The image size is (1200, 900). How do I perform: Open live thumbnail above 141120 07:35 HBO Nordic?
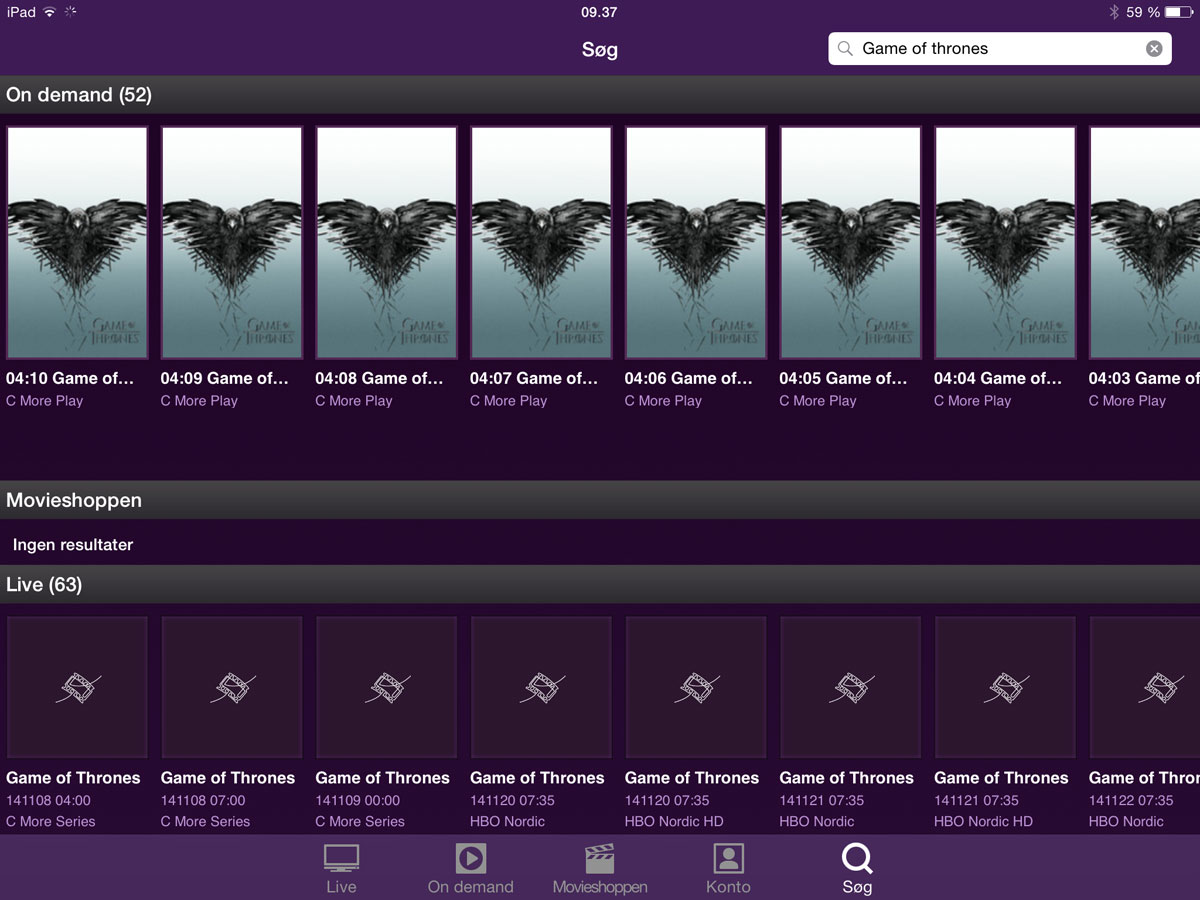pos(541,687)
